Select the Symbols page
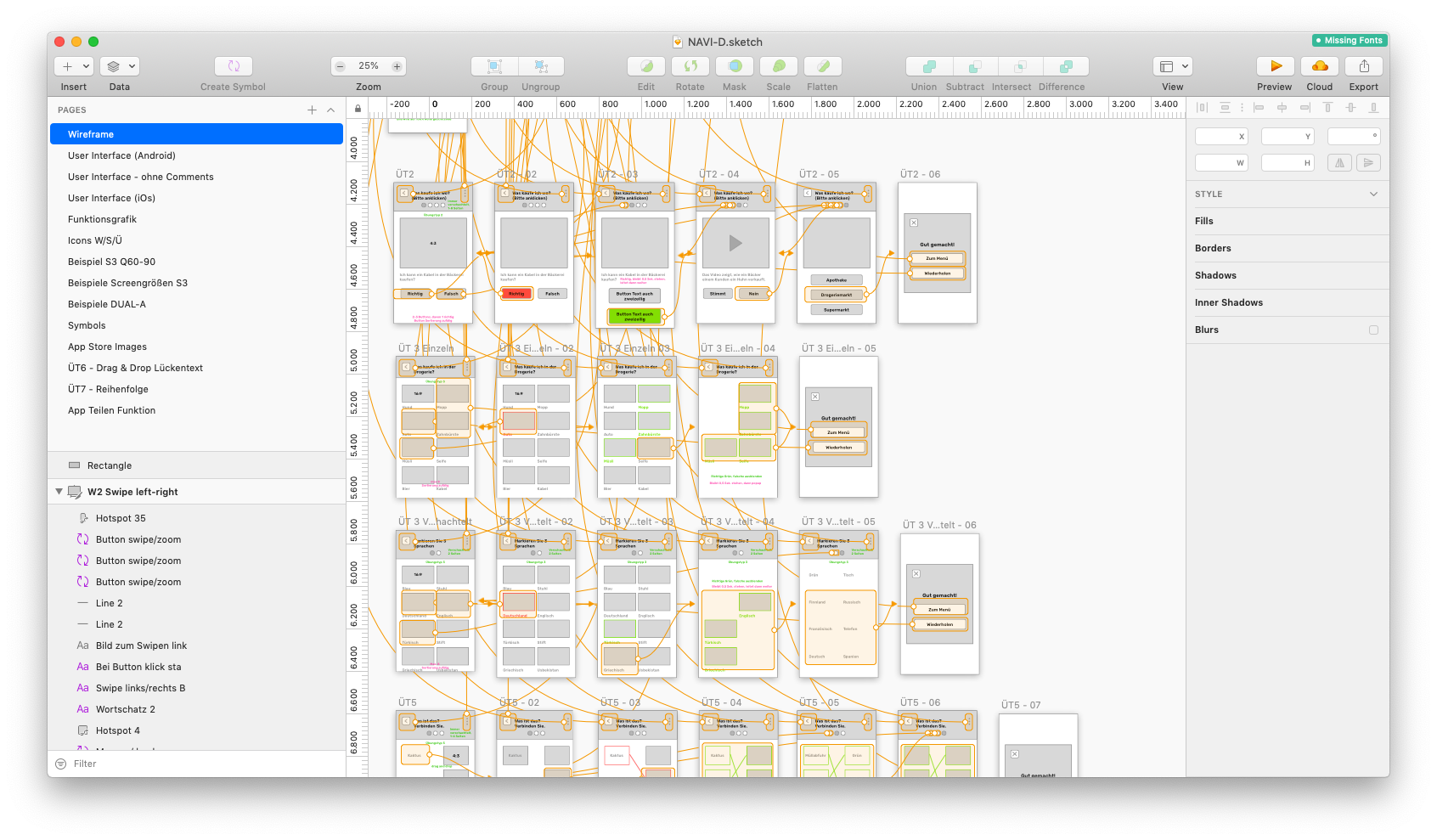This screenshot has height=840, width=1437. pos(196,325)
